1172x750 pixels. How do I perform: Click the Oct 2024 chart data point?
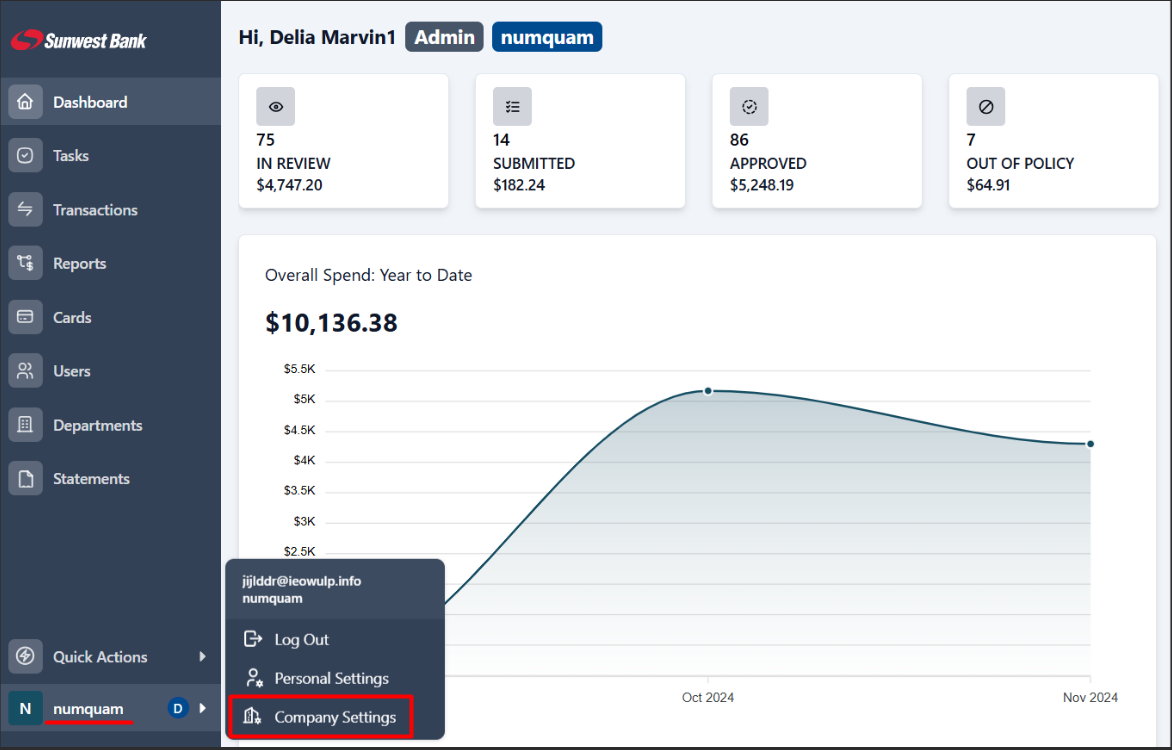point(708,391)
